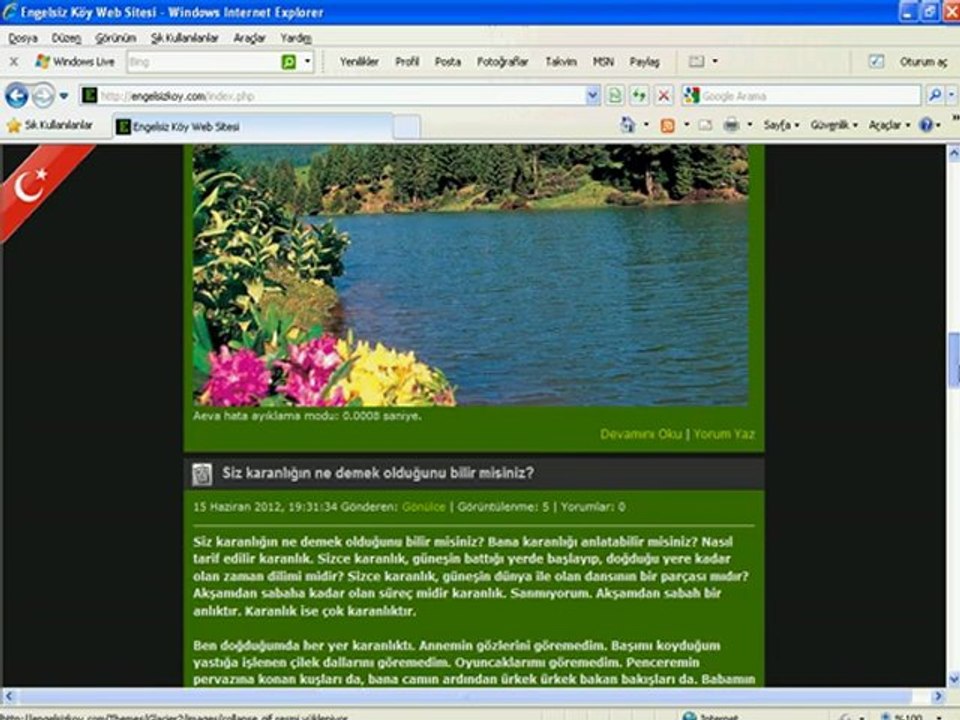Open the Yardım menu

(x=296, y=38)
